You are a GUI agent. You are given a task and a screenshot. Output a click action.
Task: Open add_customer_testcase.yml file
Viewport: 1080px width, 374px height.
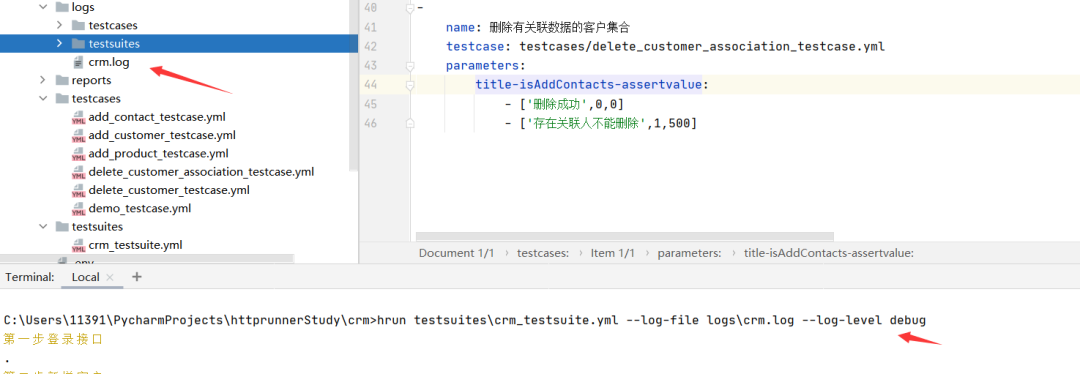pos(162,135)
